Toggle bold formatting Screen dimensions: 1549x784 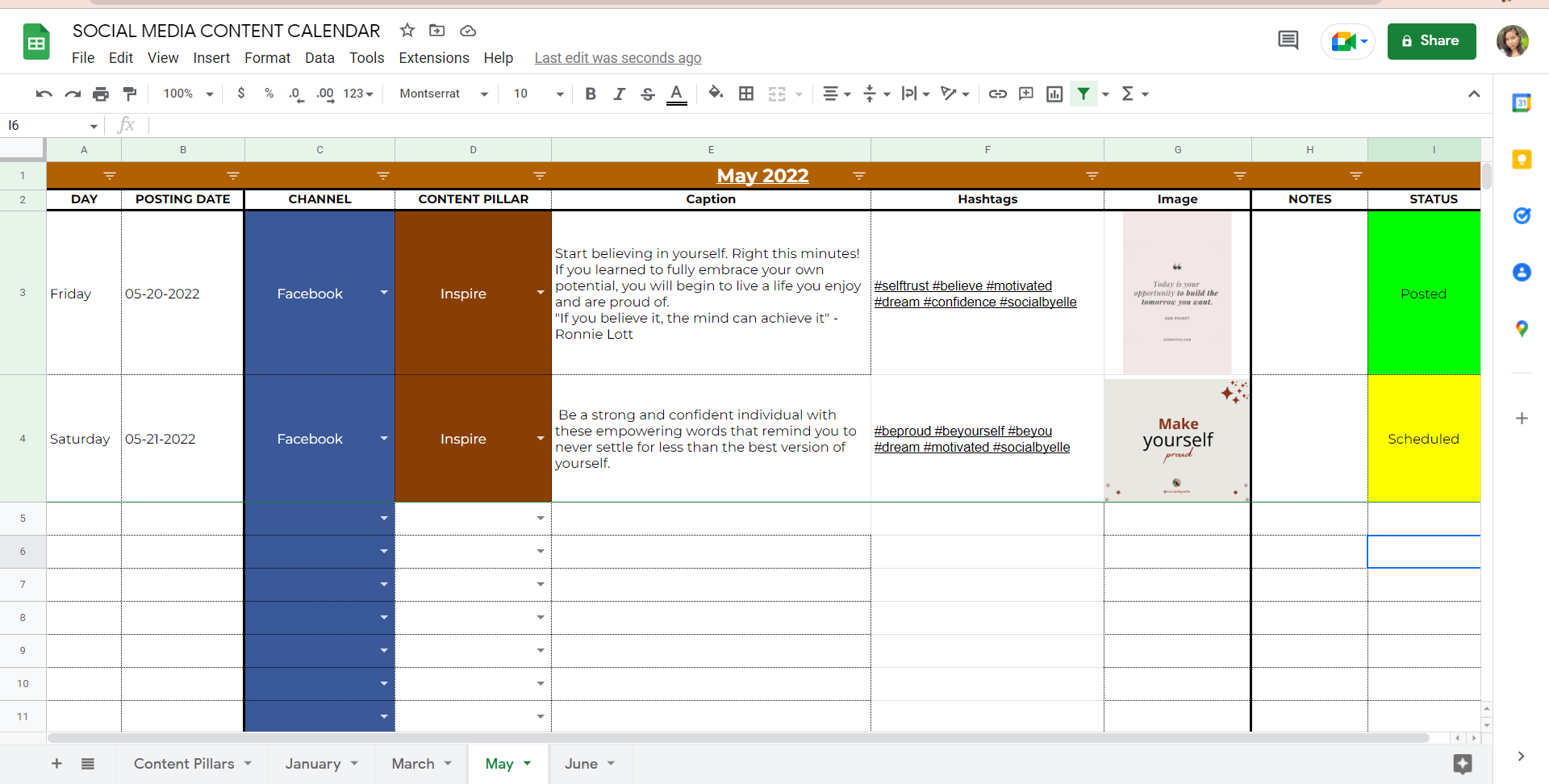pos(591,94)
